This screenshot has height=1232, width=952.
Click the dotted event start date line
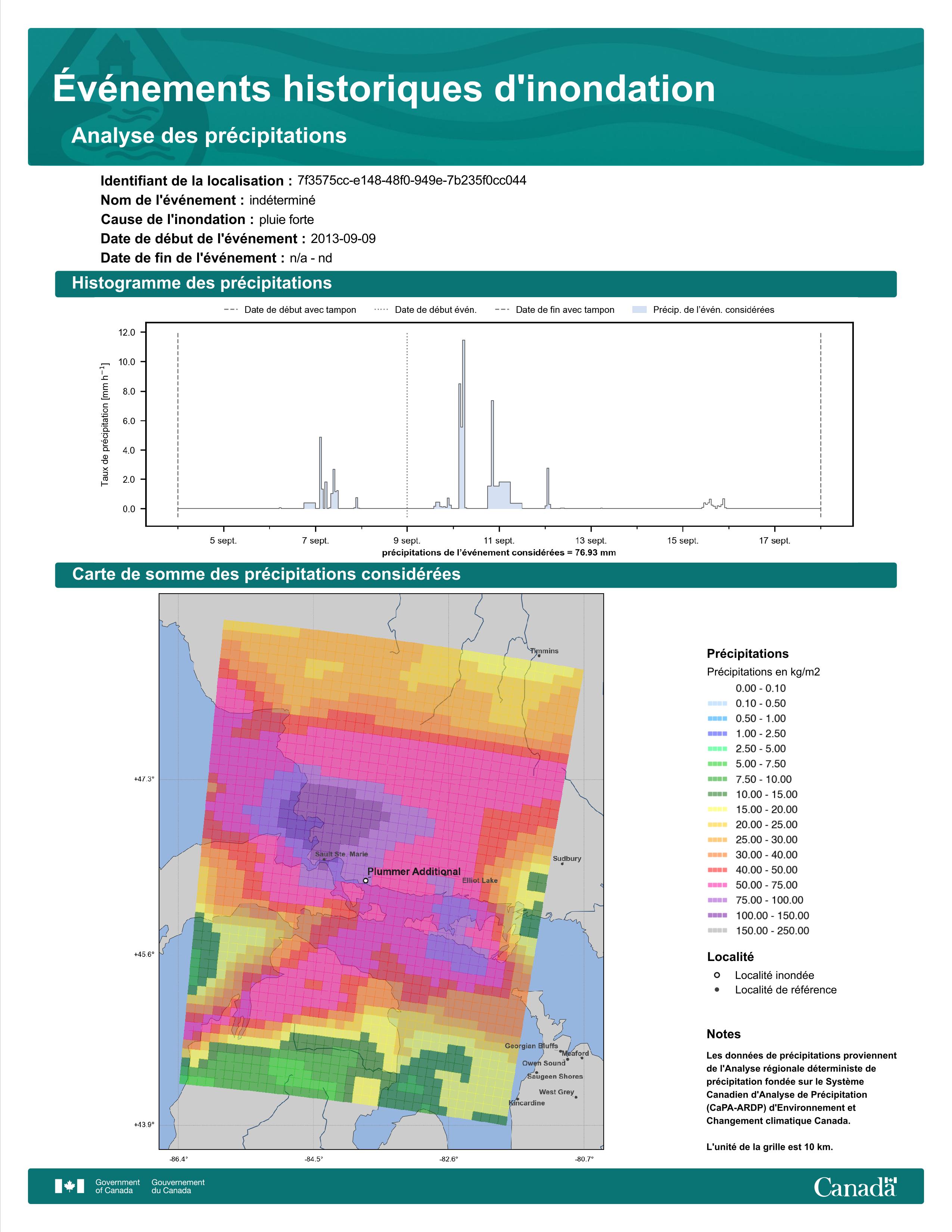[407, 424]
